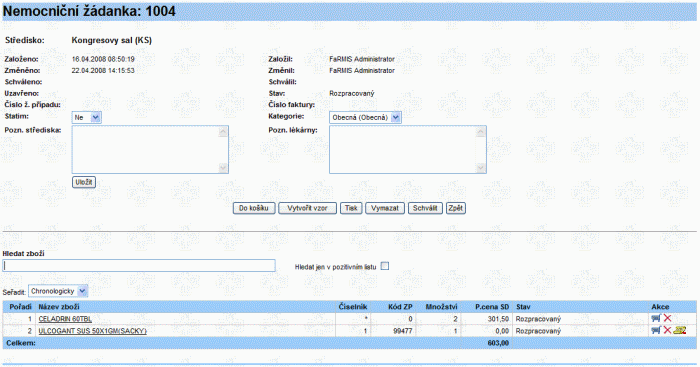Click the Založeno date 16.04.2008 08:50:19
Viewport: 700px width, 367px height.
tap(103, 59)
